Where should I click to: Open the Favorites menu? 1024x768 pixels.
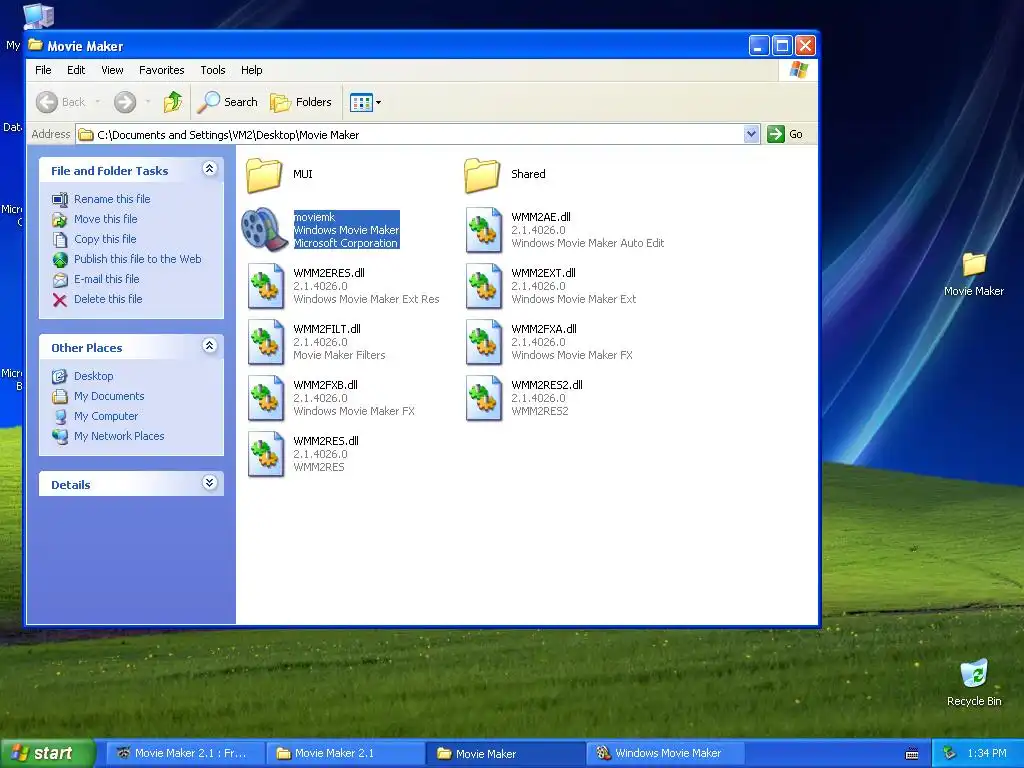pos(161,70)
